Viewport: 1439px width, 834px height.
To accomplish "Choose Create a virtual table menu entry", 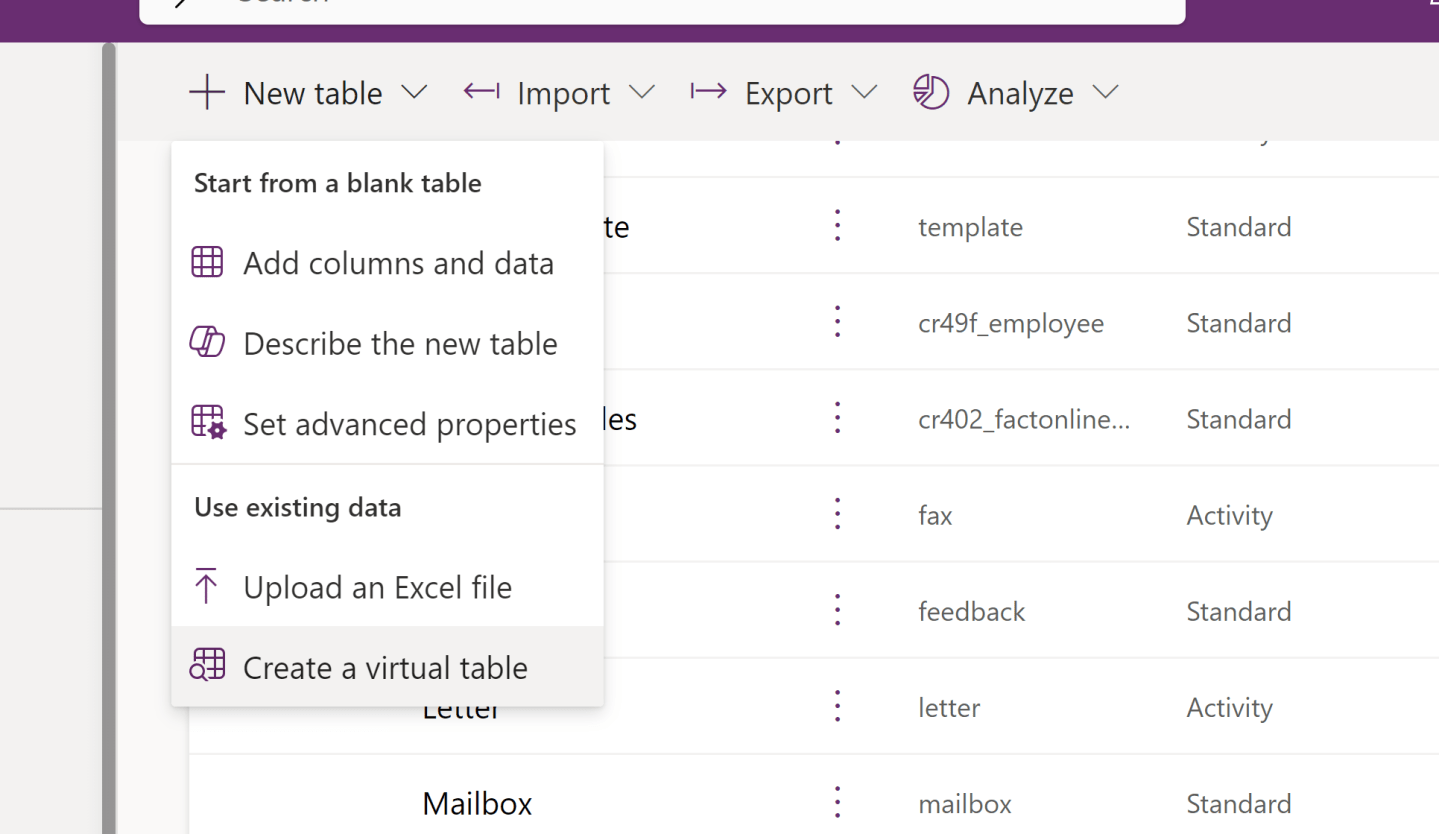I will pos(385,666).
